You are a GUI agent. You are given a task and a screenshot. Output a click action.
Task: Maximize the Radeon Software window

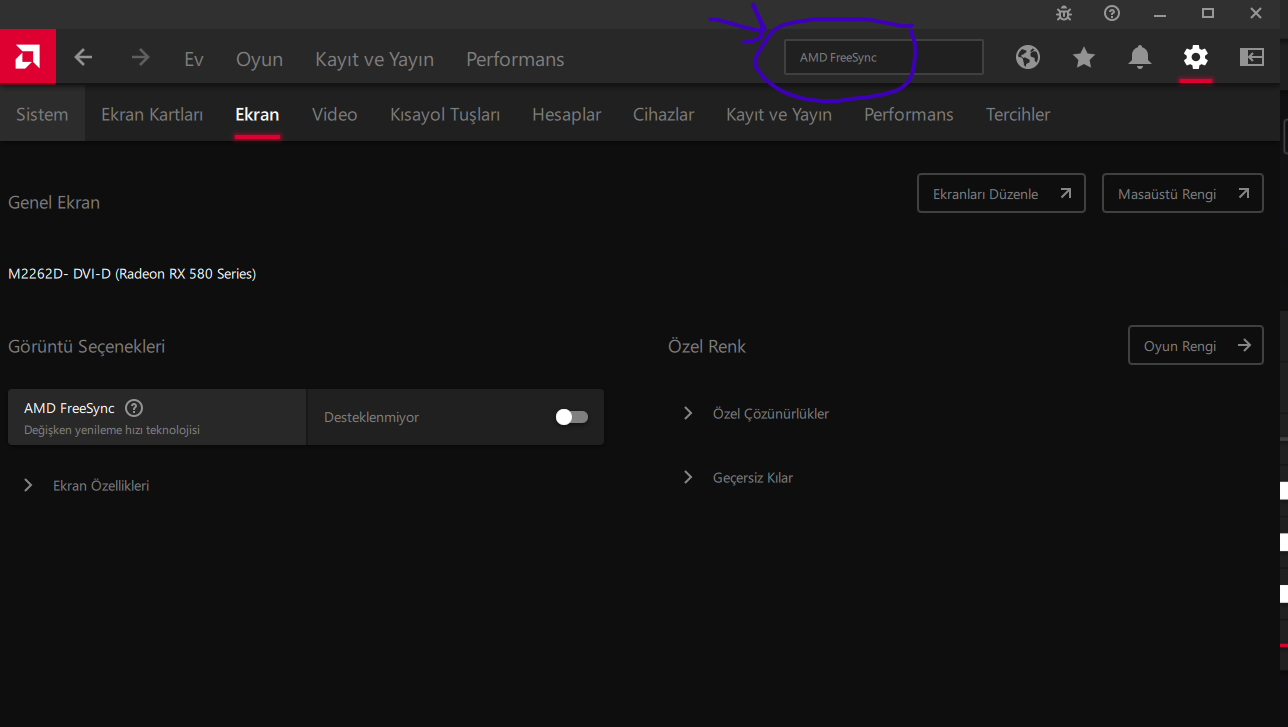[1208, 13]
